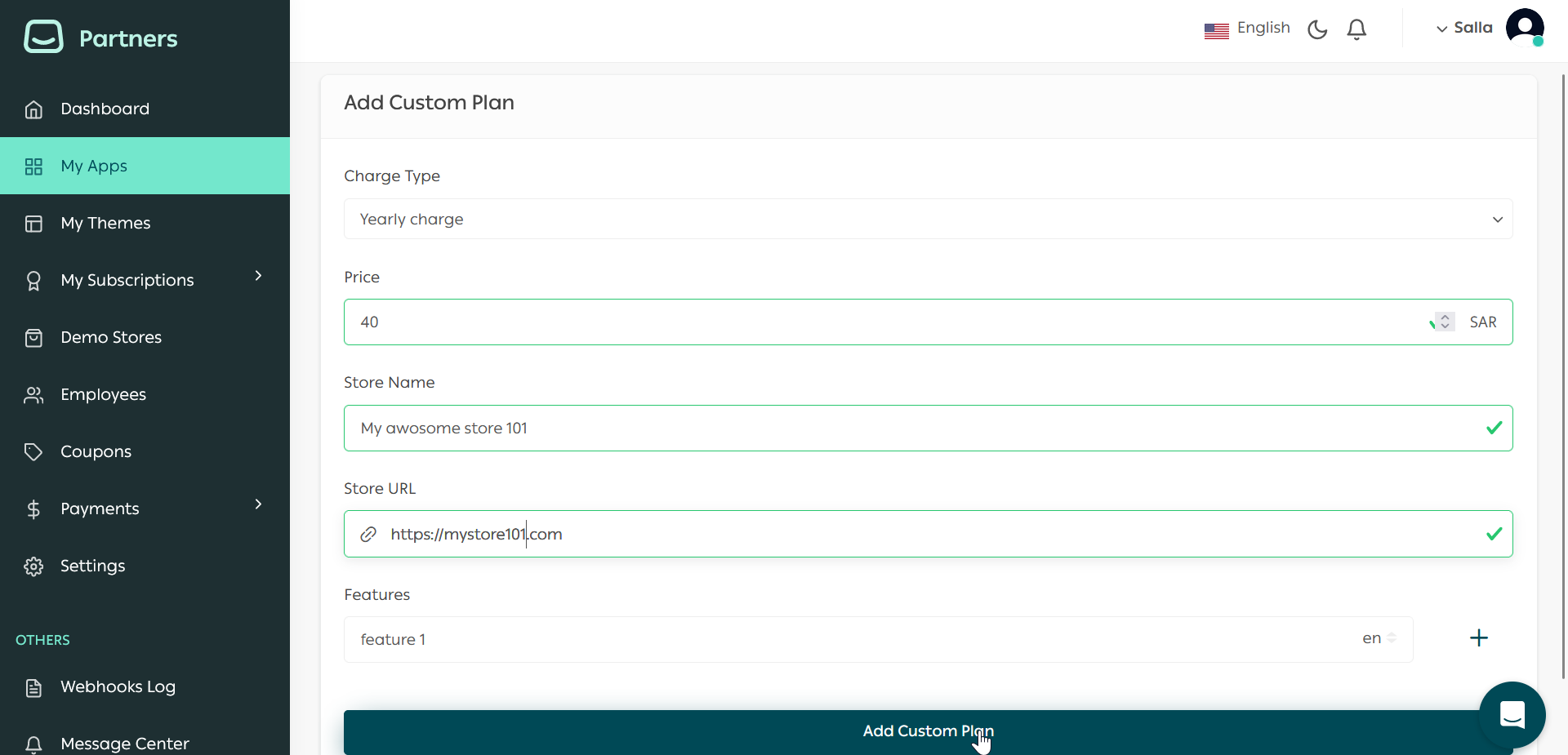Open Settings using the gear icon
This screenshot has height=755, width=1568.
click(33, 566)
